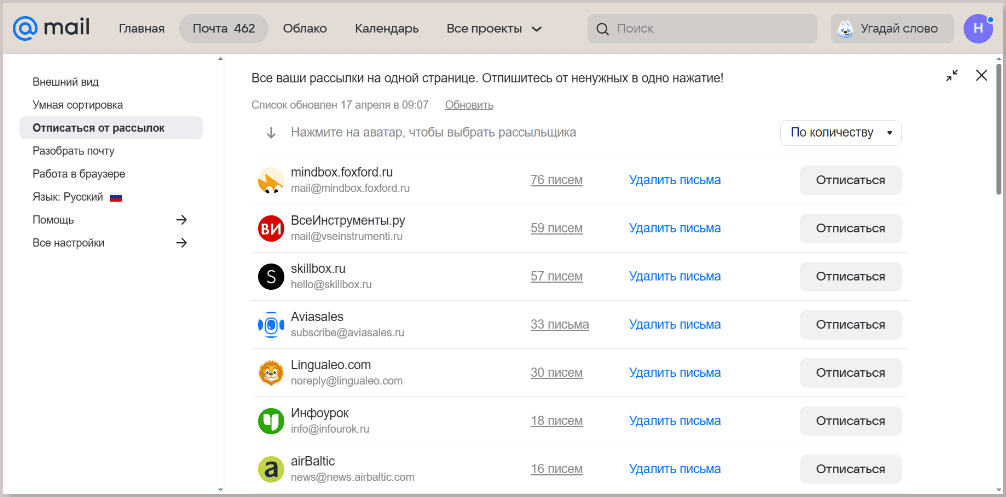Image resolution: width=1006 pixels, height=497 pixels.
Task: Select the Aviasales blue avatar
Action: [x=271, y=324]
